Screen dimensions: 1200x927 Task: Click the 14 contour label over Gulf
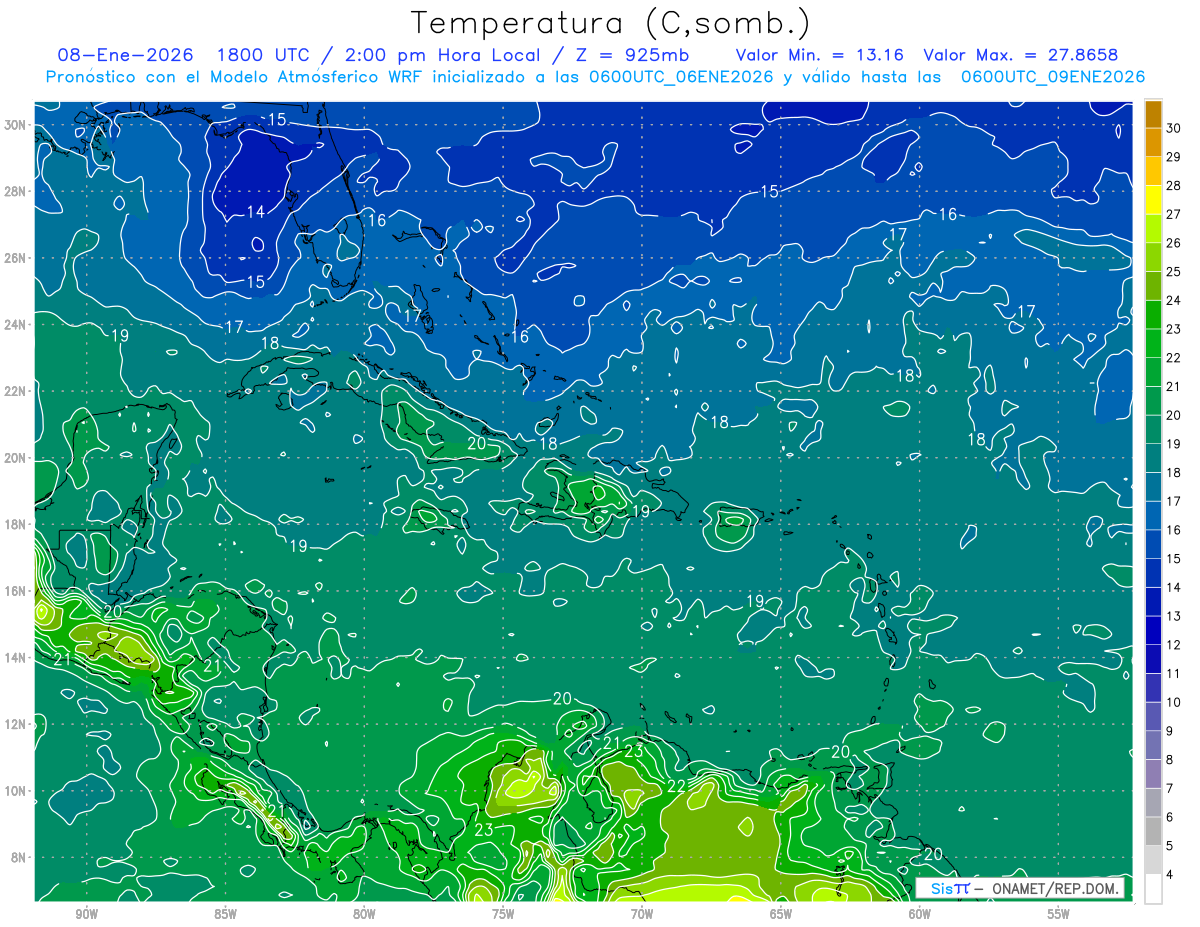click(x=256, y=212)
